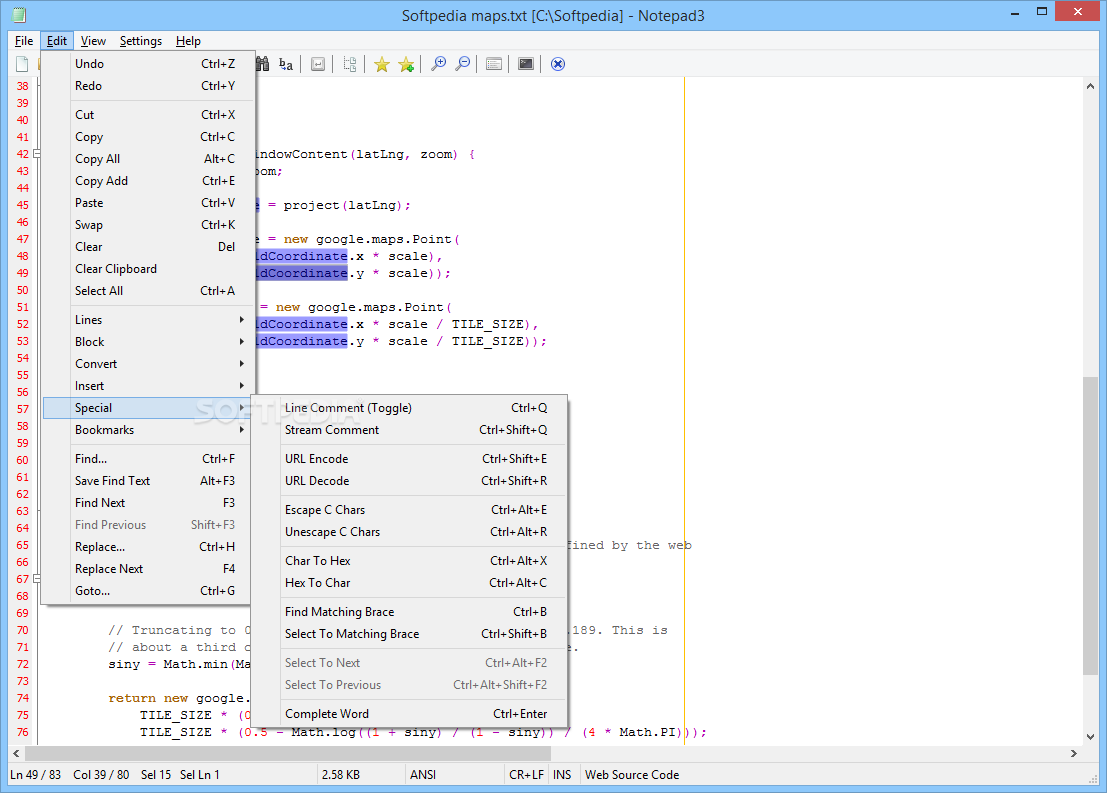This screenshot has height=793, width=1107.
Task: Choose Select All menu entry
Action: point(147,291)
